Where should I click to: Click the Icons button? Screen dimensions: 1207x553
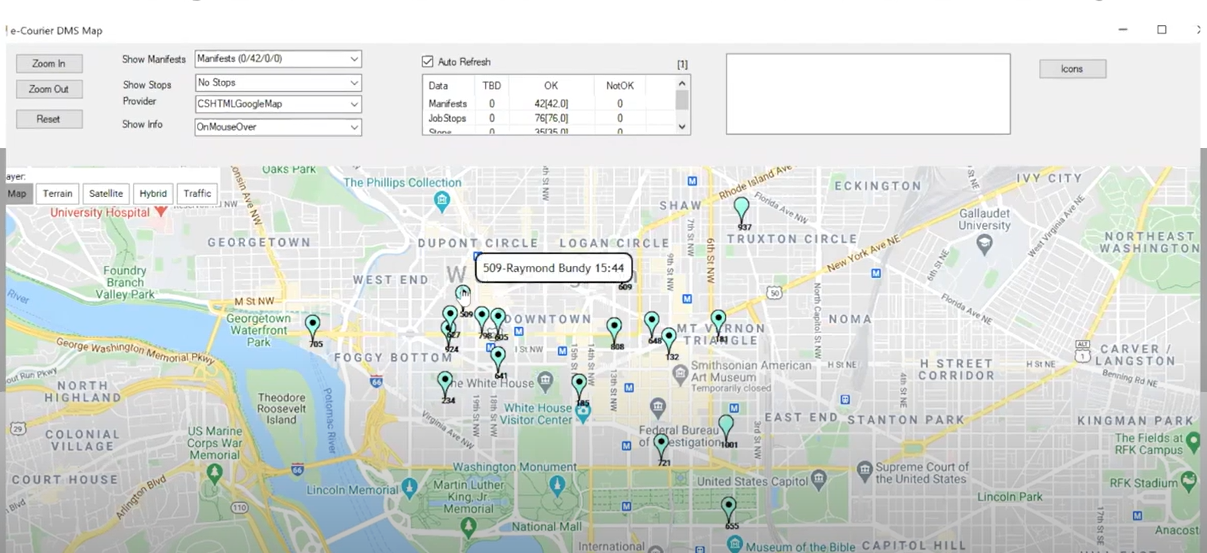coord(1072,69)
